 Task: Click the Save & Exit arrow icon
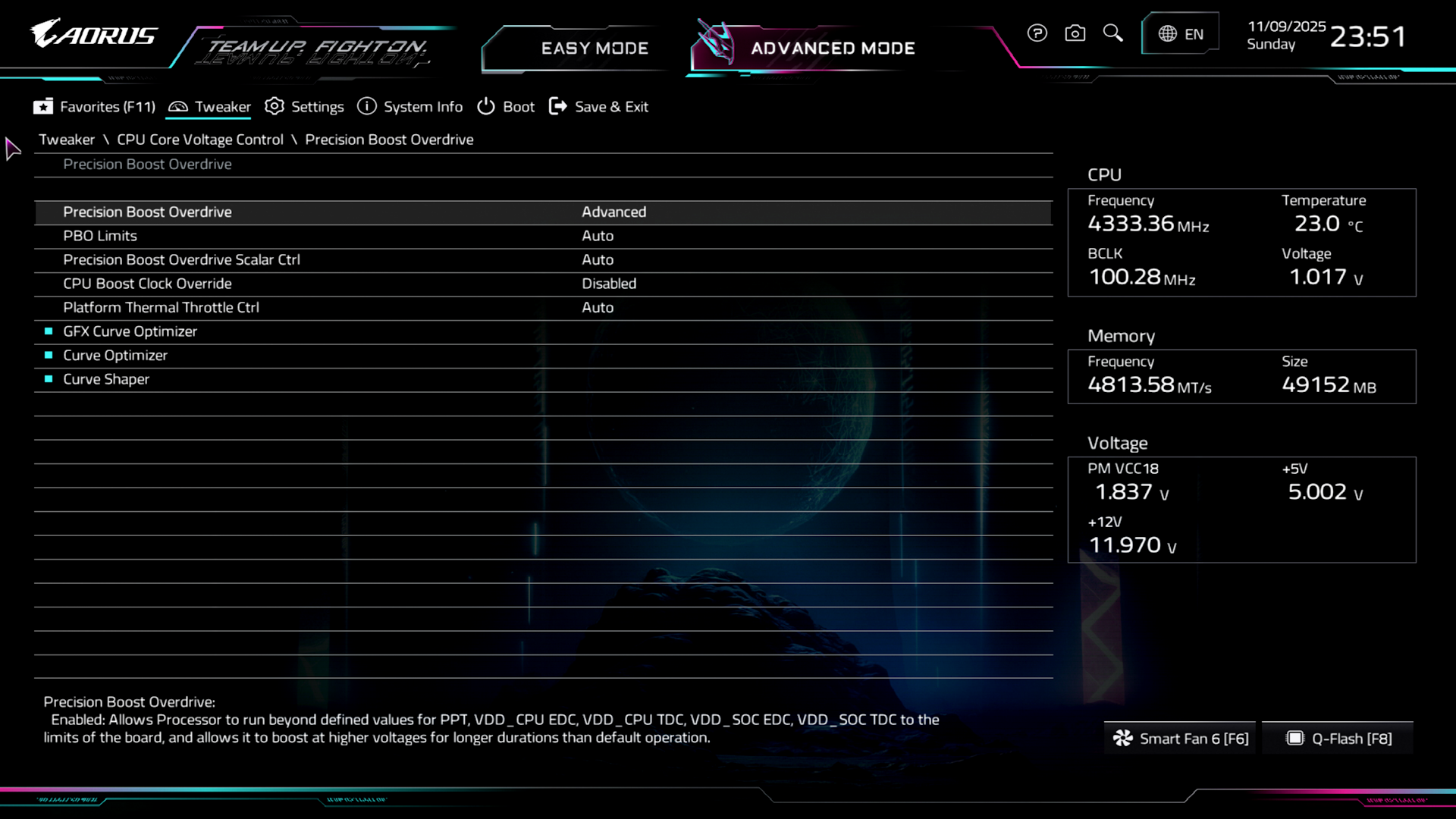pos(557,107)
